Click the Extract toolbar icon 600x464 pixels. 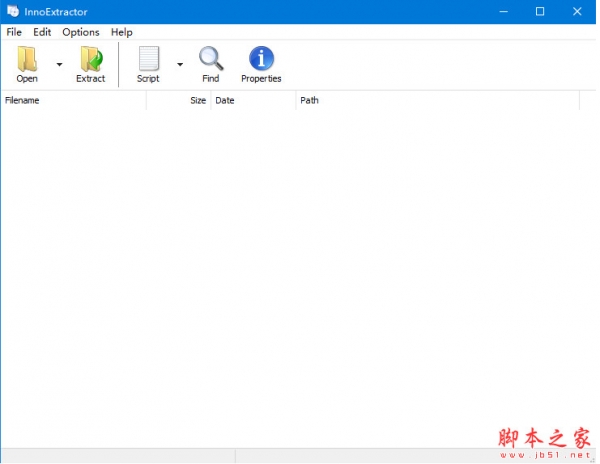90,59
